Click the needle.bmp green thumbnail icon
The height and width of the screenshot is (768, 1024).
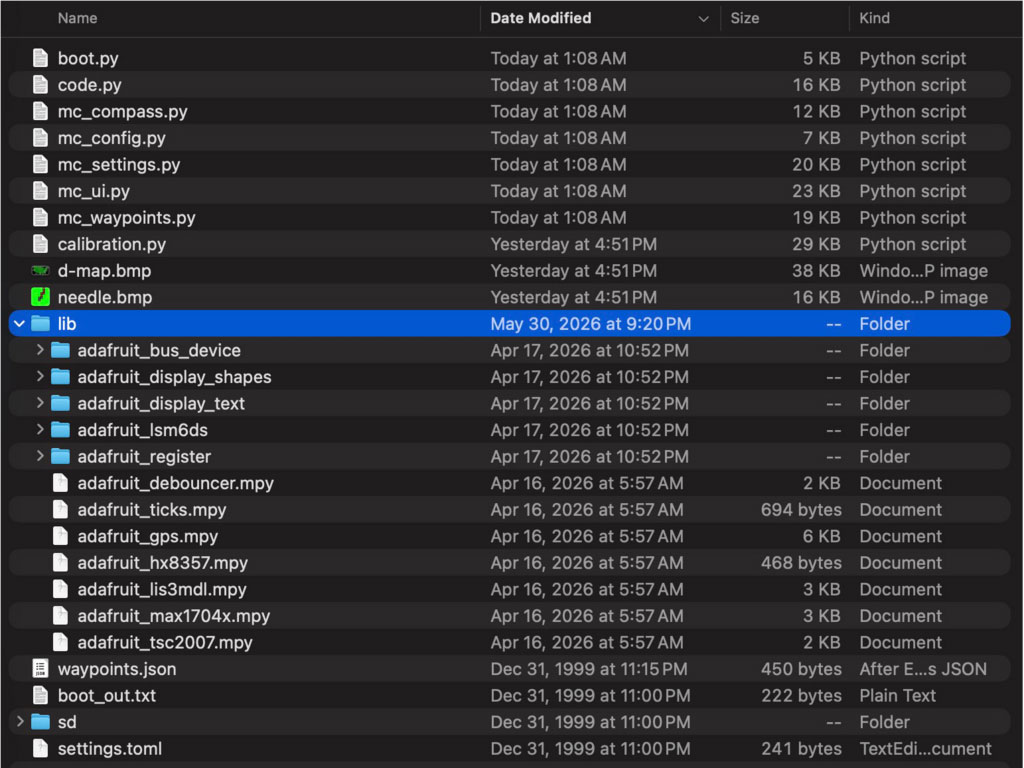pos(40,297)
